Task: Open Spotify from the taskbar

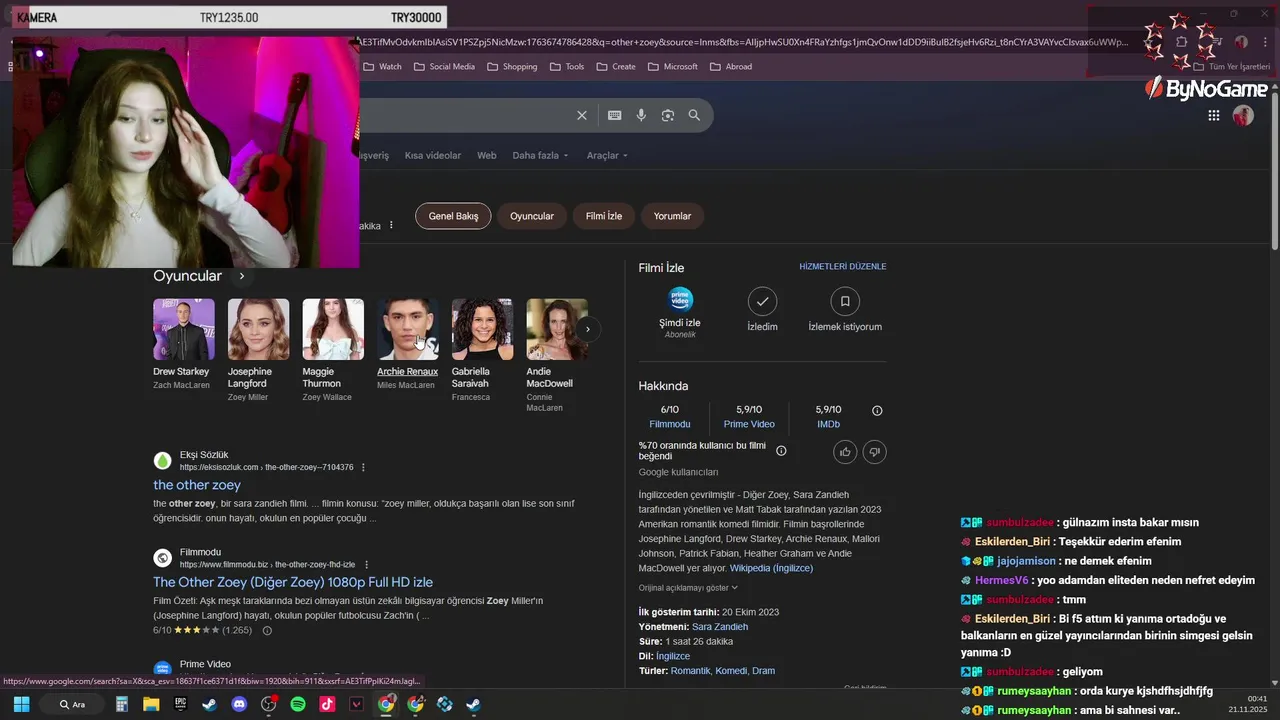Action: click(x=298, y=704)
